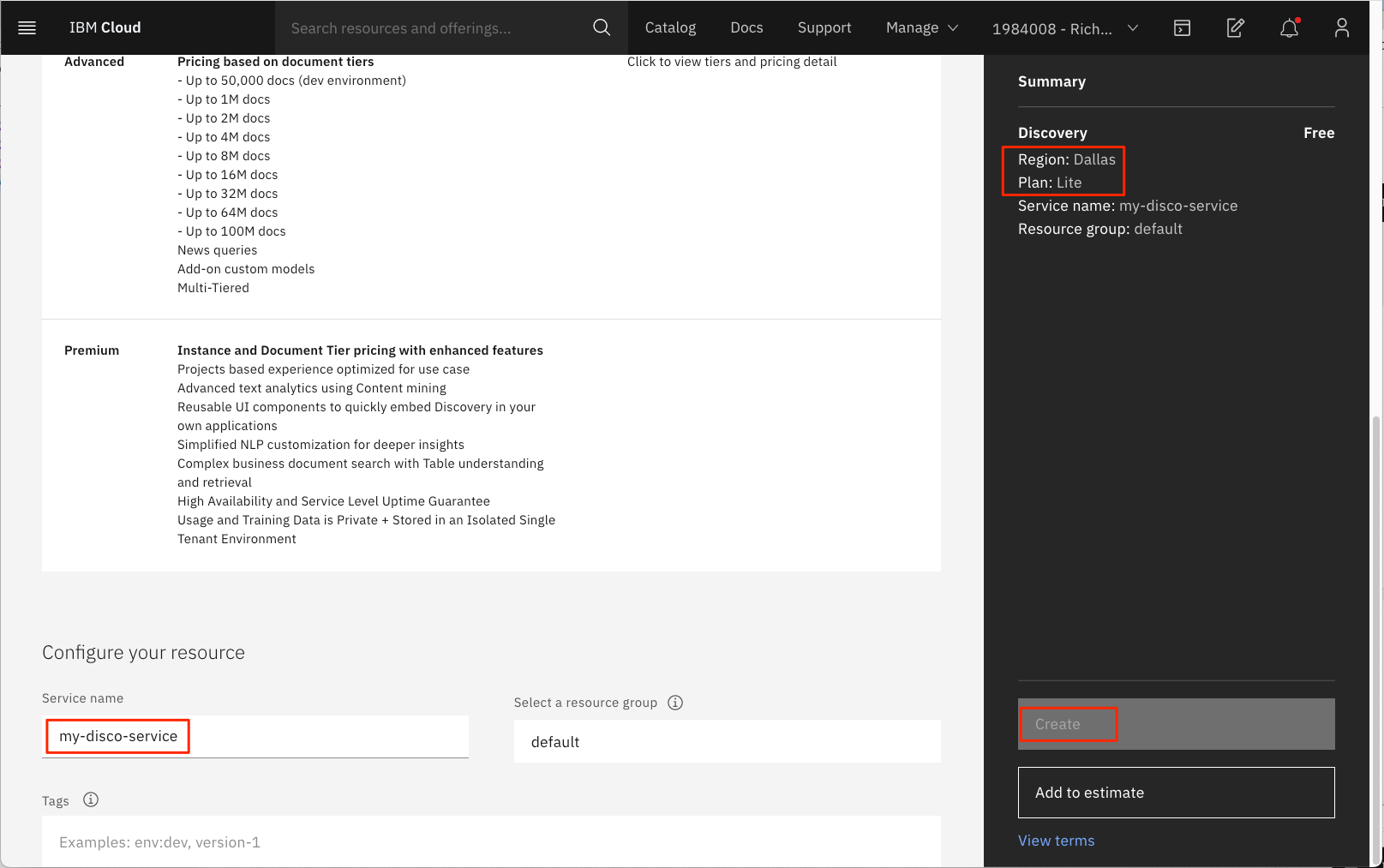The height and width of the screenshot is (868, 1384).
Task: Open the user profile icon
Action: point(1342,27)
